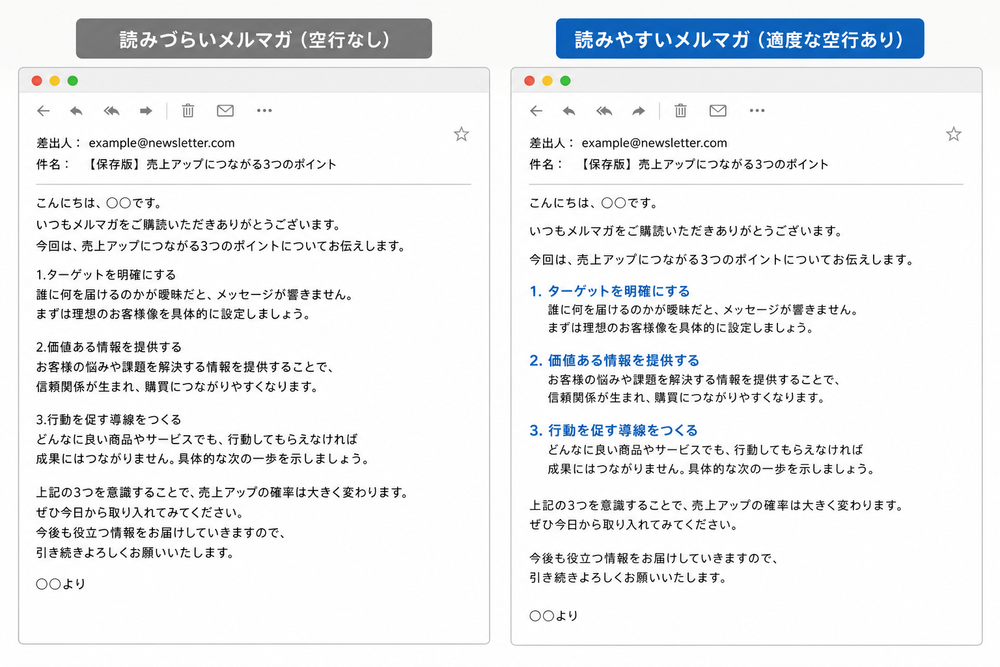The width and height of the screenshot is (1000, 667).
Task: Click subject line 【保存版】 in left window
Action: coord(212,164)
